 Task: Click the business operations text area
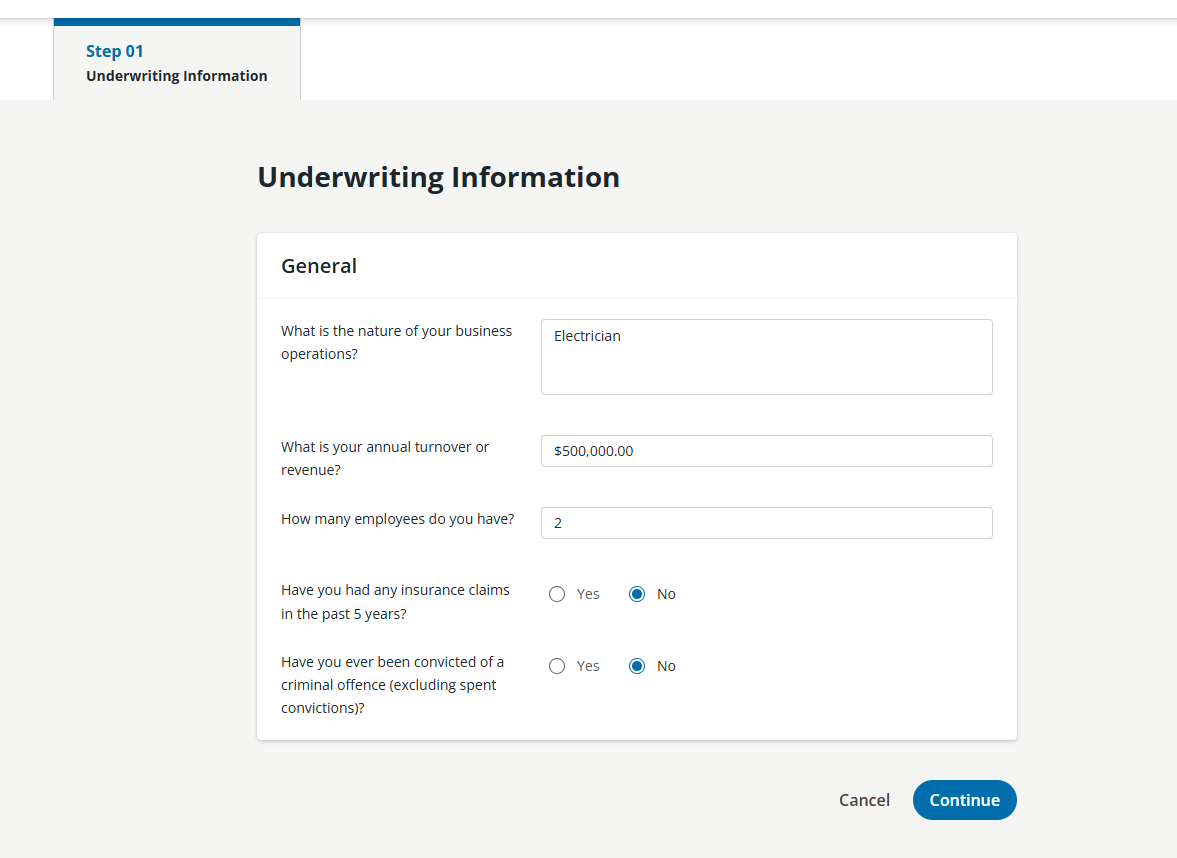coord(766,367)
